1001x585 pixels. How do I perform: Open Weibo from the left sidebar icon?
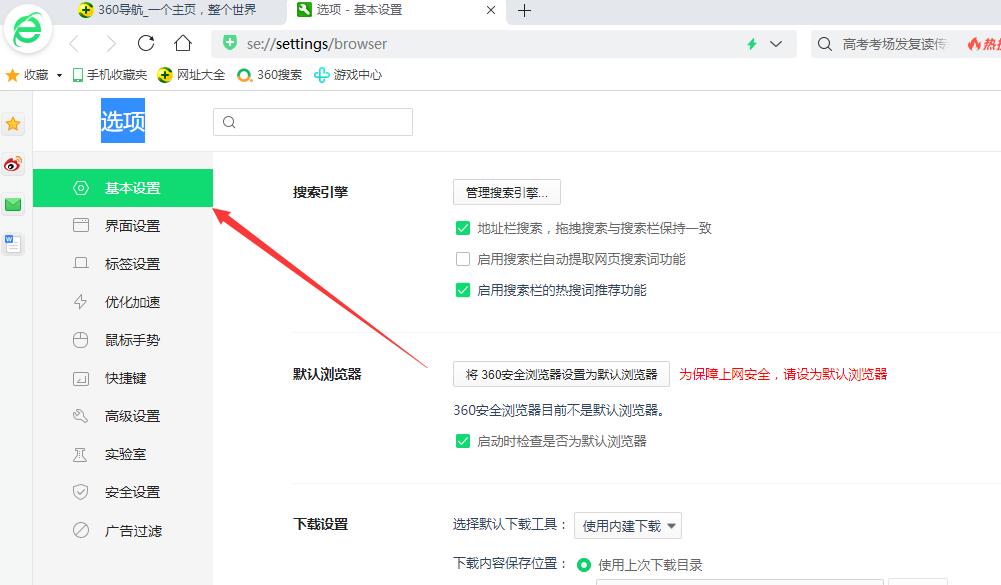point(13,164)
